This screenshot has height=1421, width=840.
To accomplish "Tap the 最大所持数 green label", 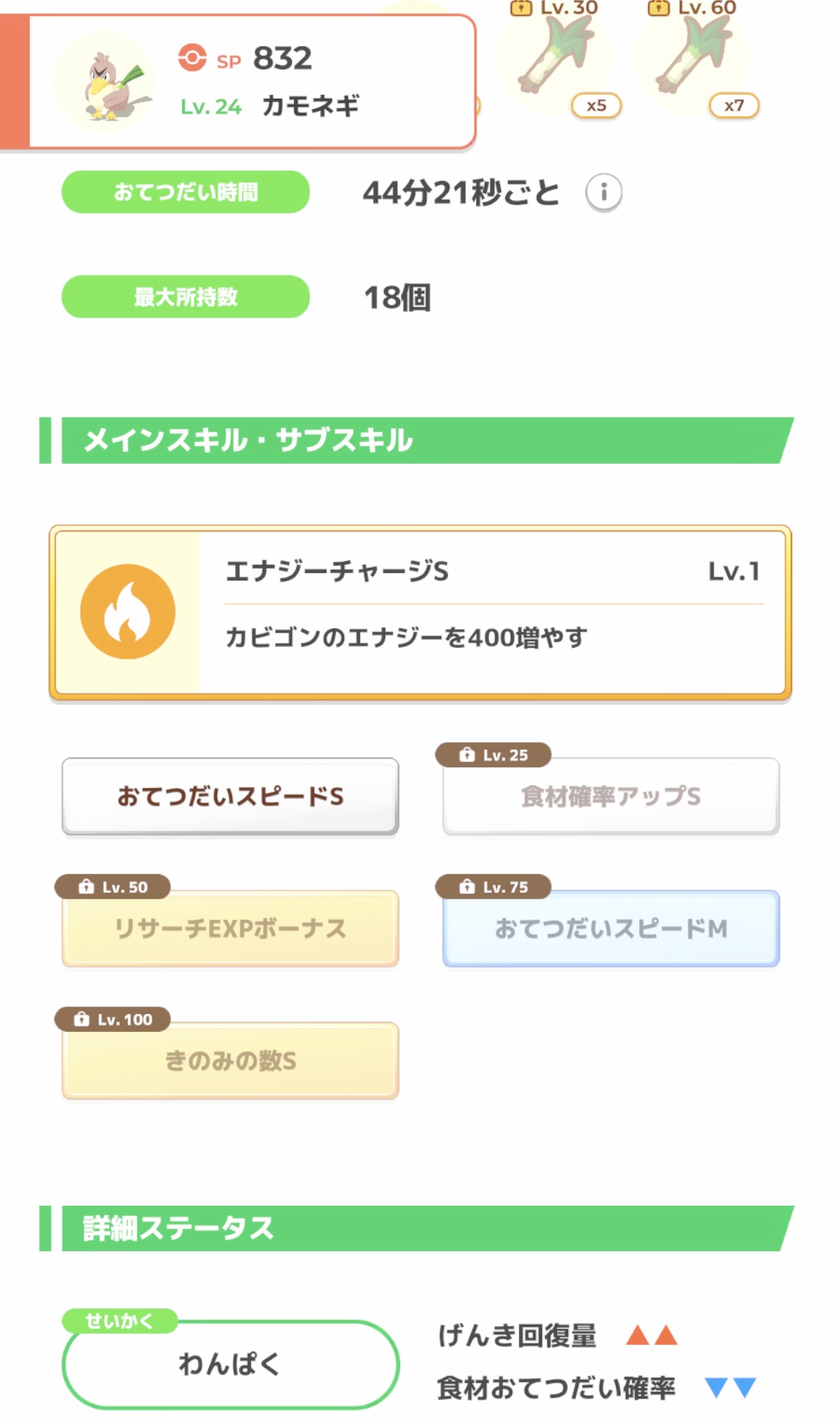I will (185, 297).
